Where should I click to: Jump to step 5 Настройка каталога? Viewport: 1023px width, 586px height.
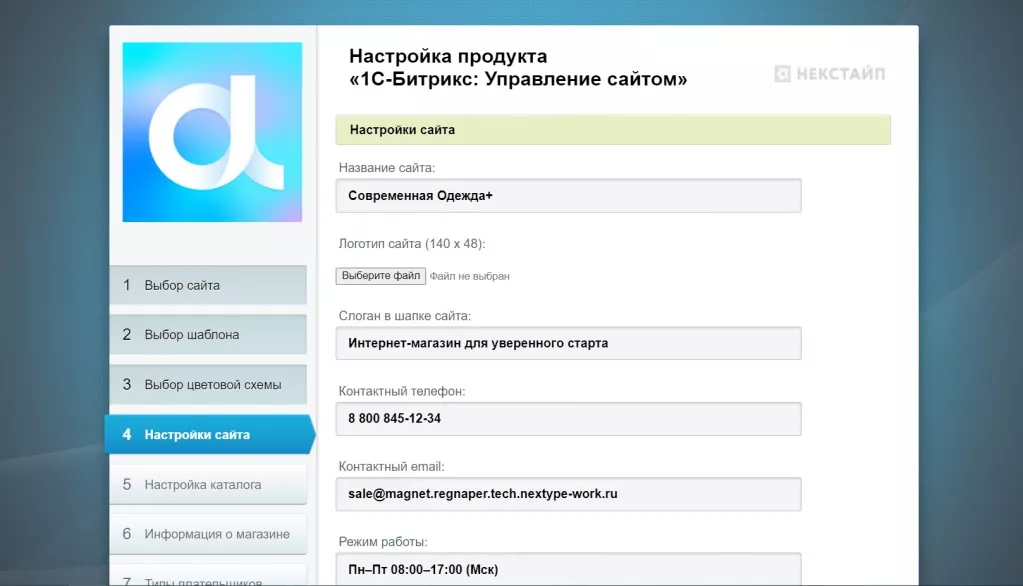(x=208, y=484)
